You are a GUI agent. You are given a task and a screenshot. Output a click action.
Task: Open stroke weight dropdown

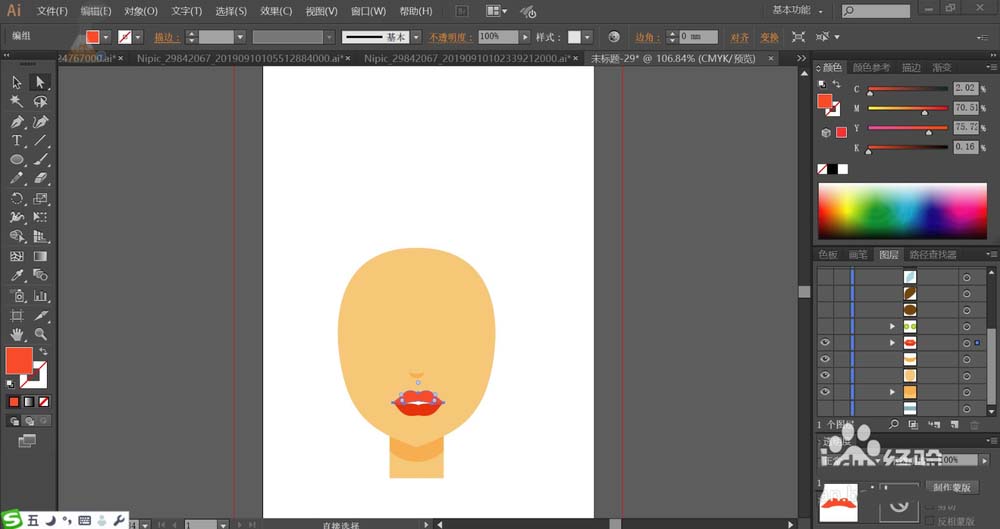[240, 37]
